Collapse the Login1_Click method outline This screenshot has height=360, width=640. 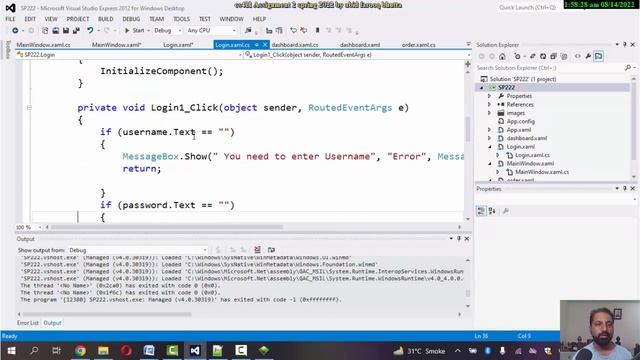click(29, 108)
